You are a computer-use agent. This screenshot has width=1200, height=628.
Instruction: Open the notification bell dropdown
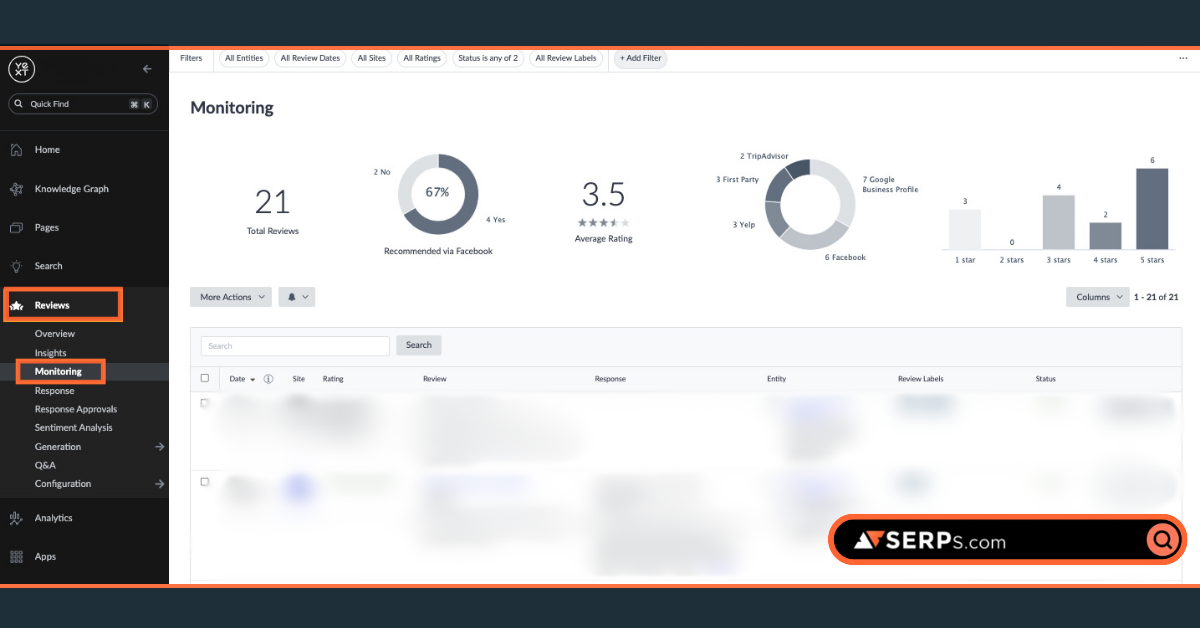[x=297, y=297]
